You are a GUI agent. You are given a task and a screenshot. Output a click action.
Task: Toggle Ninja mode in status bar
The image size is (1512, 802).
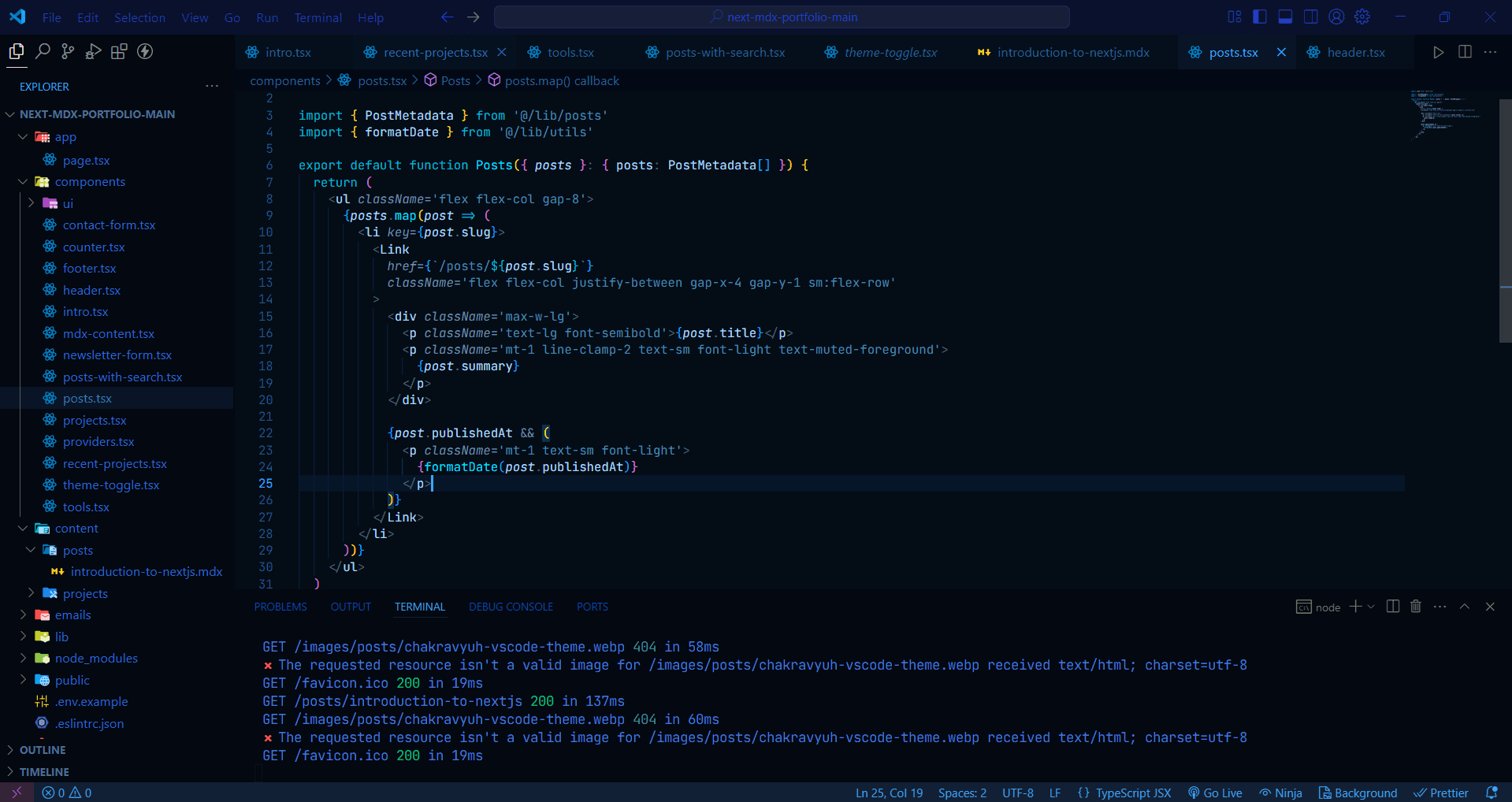pos(1280,793)
